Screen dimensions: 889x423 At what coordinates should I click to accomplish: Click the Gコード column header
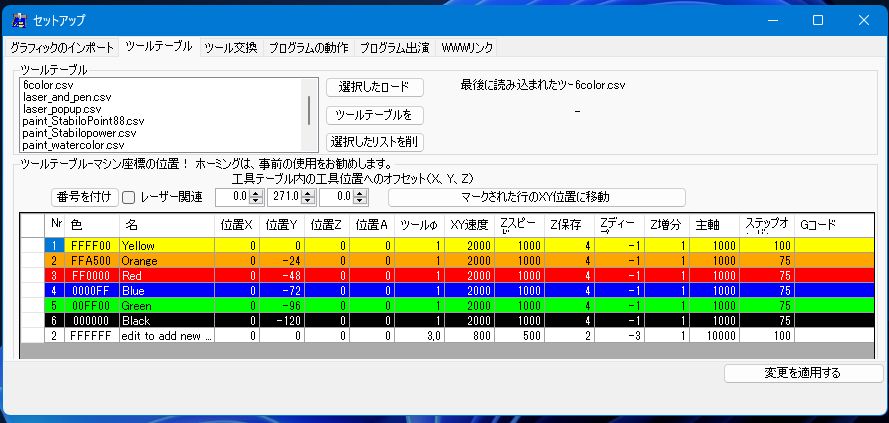pos(834,225)
